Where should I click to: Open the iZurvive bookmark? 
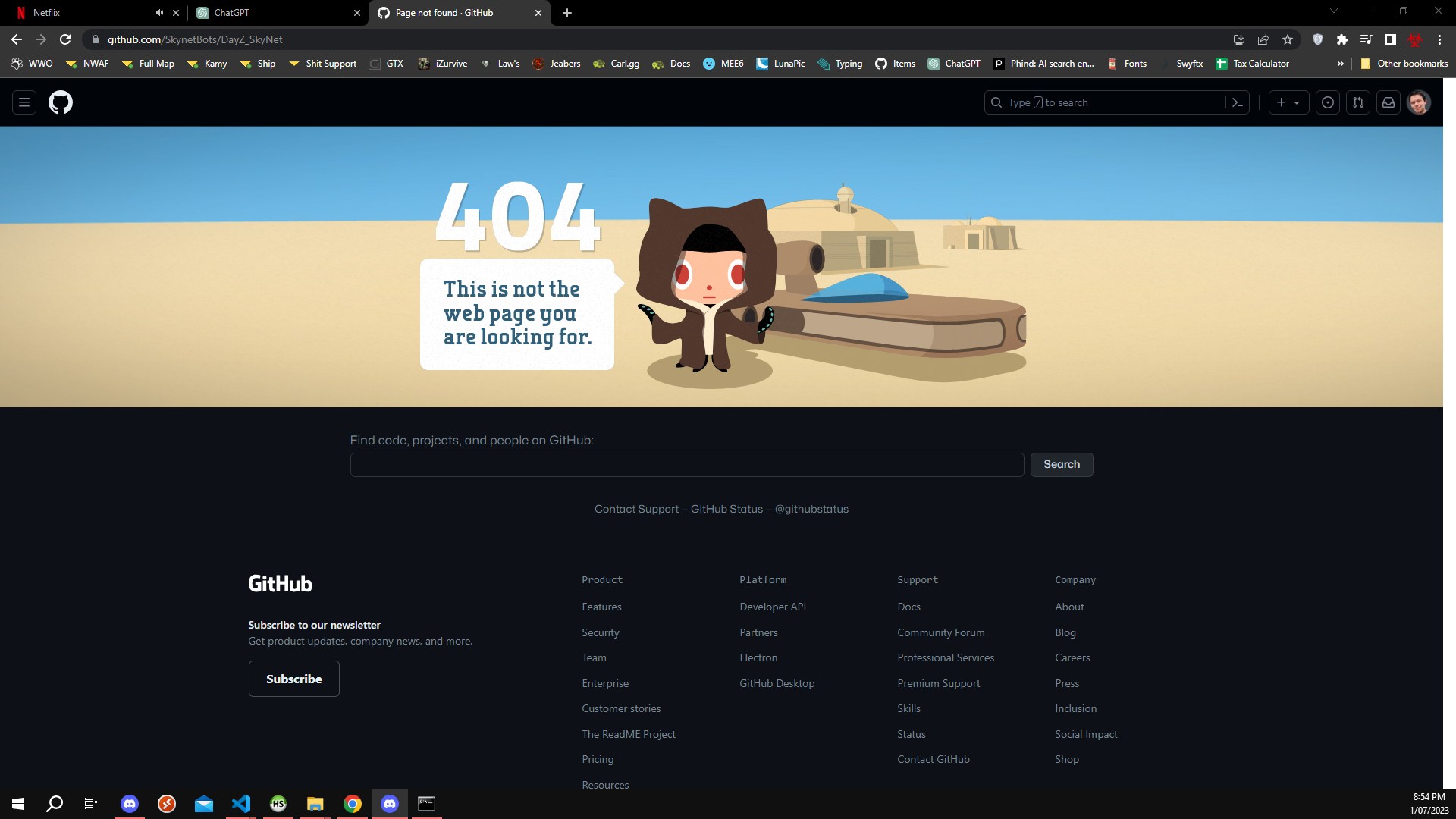pyautogui.click(x=443, y=64)
